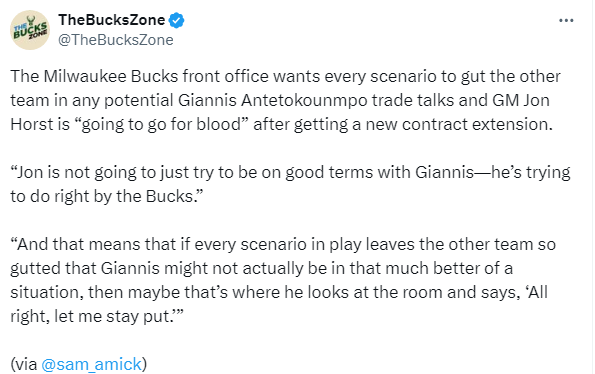
Task: Open the @sam_amick mention link
Action: click(91, 364)
